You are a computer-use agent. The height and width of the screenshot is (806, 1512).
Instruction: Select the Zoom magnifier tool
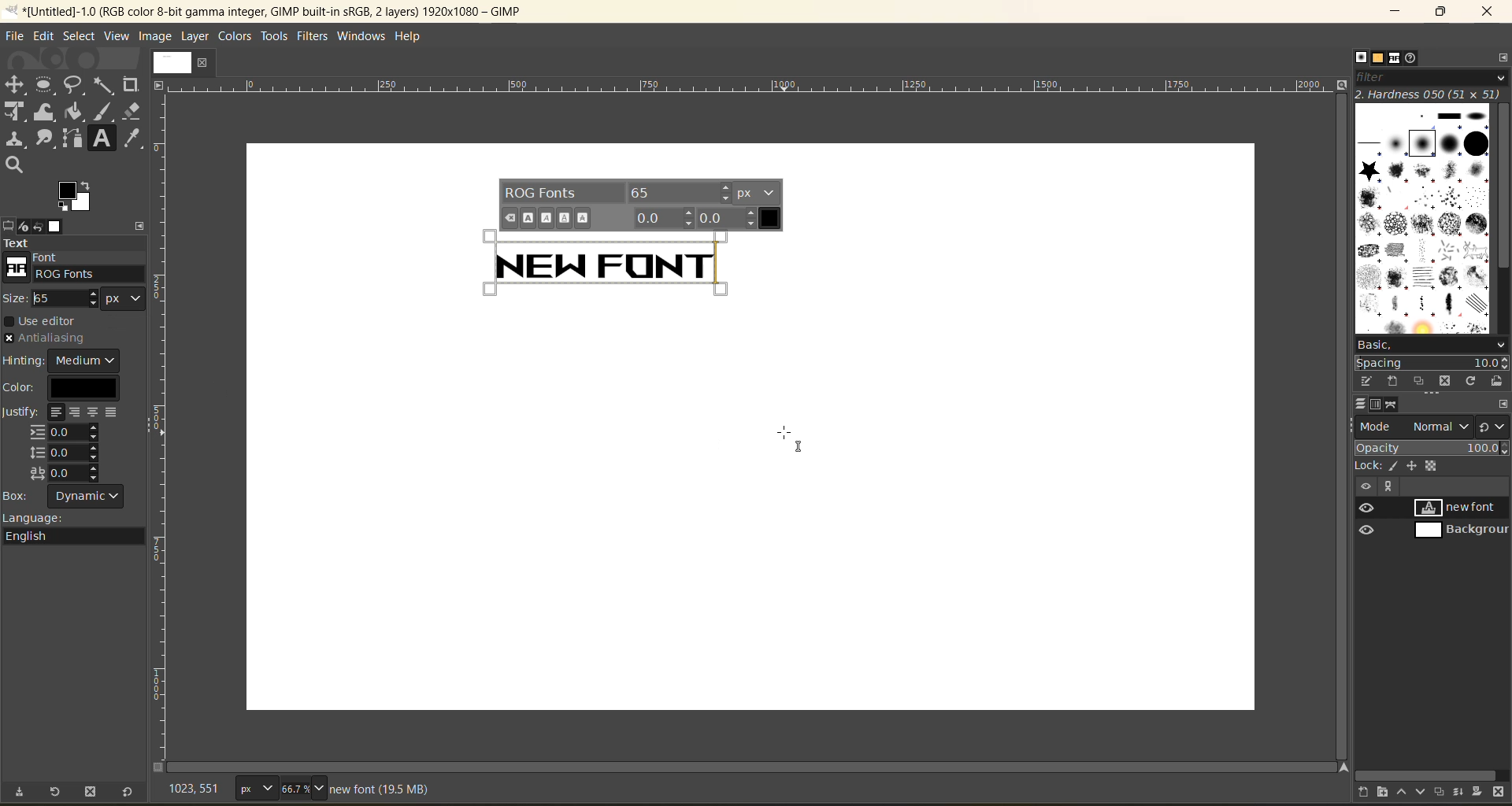coord(15,167)
